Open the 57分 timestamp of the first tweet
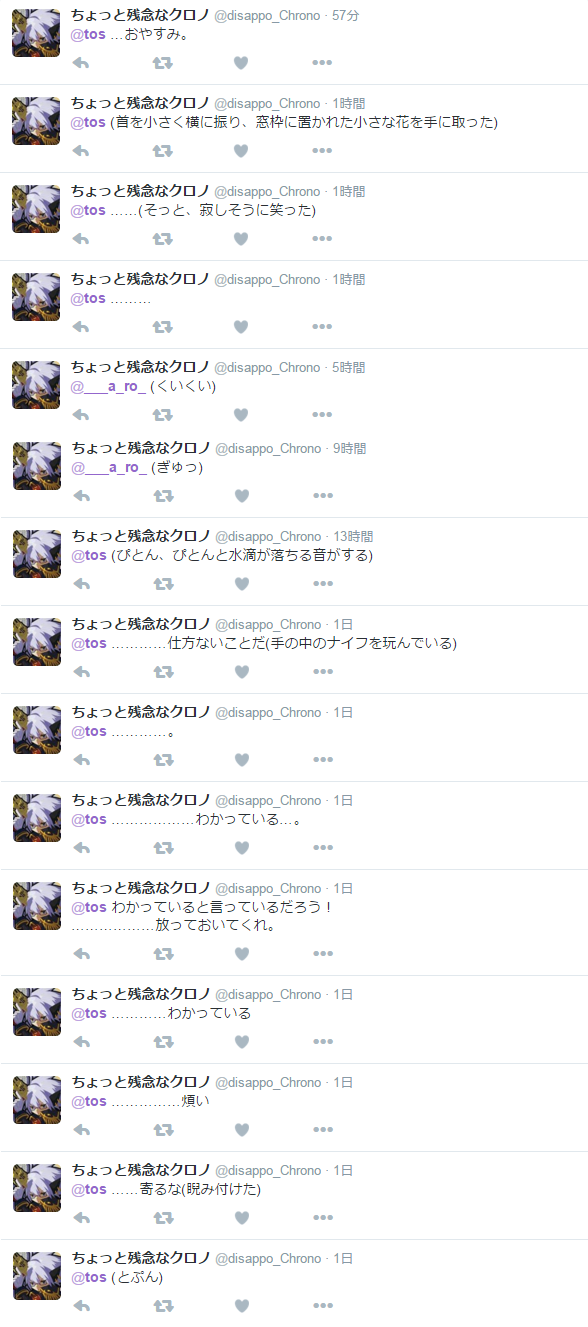The image size is (588, 1327). point(346,16)
